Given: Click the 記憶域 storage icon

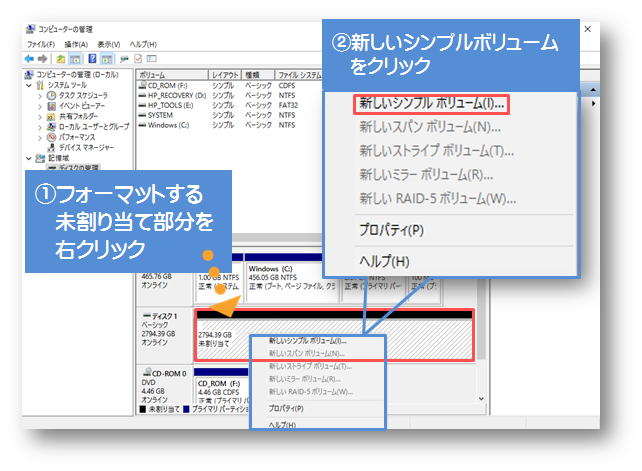Looking at the screenshot, I should tap(40, 158).
